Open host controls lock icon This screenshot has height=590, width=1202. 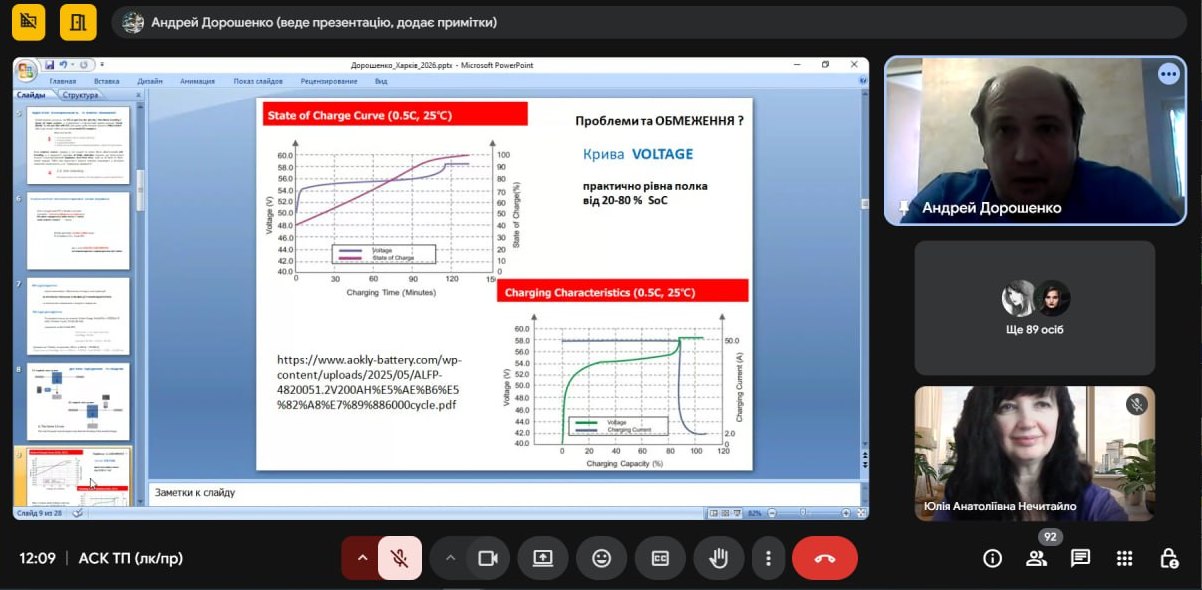tap(1168, 558)
